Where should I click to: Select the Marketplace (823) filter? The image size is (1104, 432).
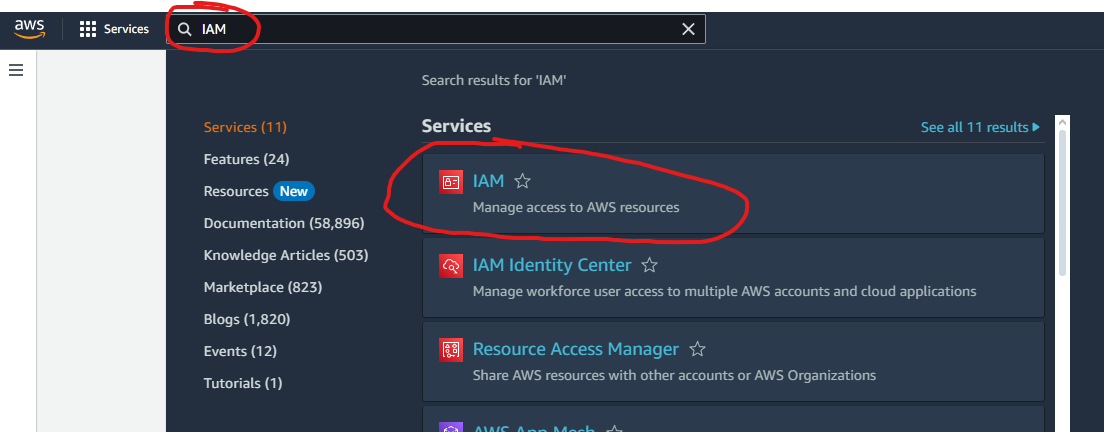coord(263,287)
